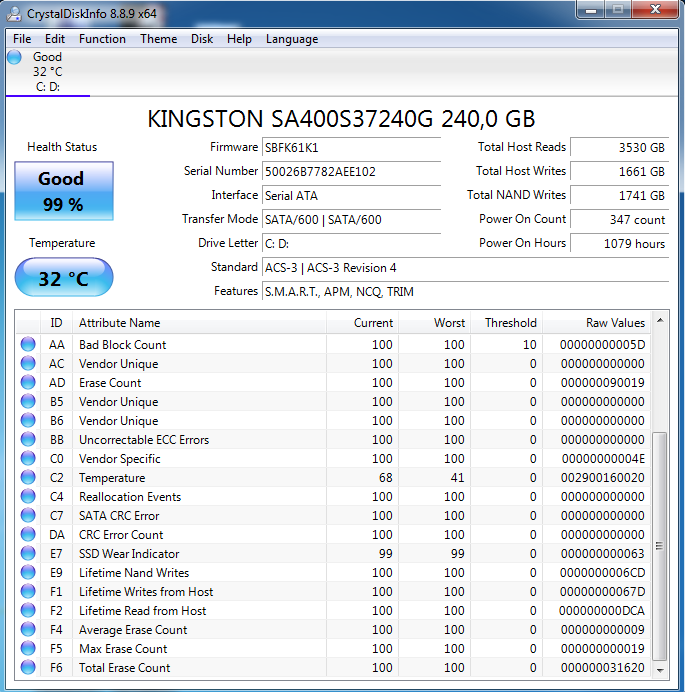Click the blue disk status orb at top

pyautogui.click(x=14, y=57)
